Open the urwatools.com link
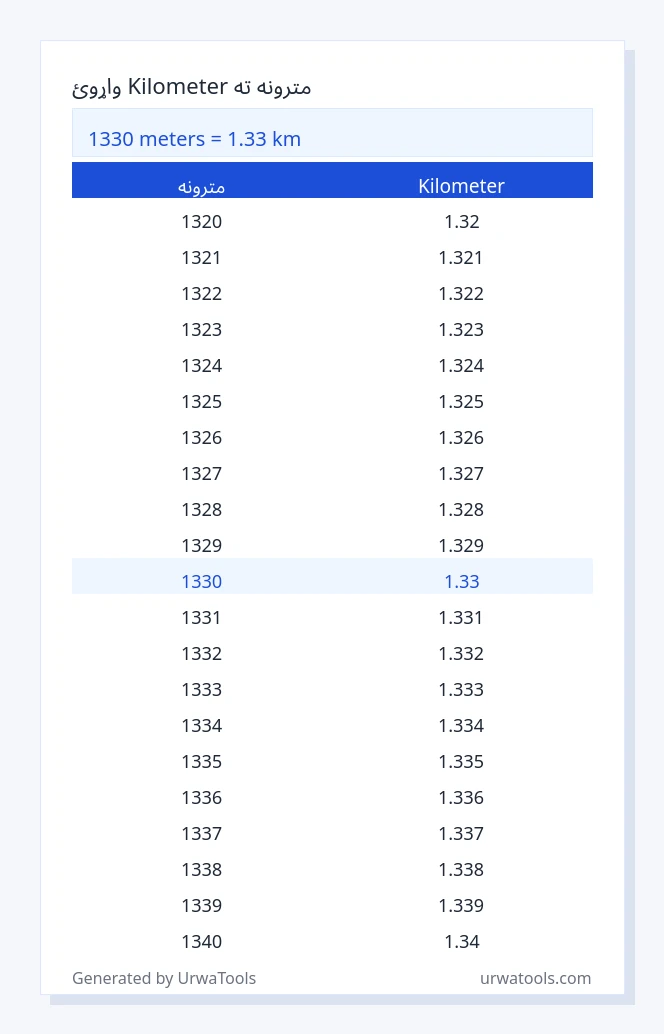 535,978
